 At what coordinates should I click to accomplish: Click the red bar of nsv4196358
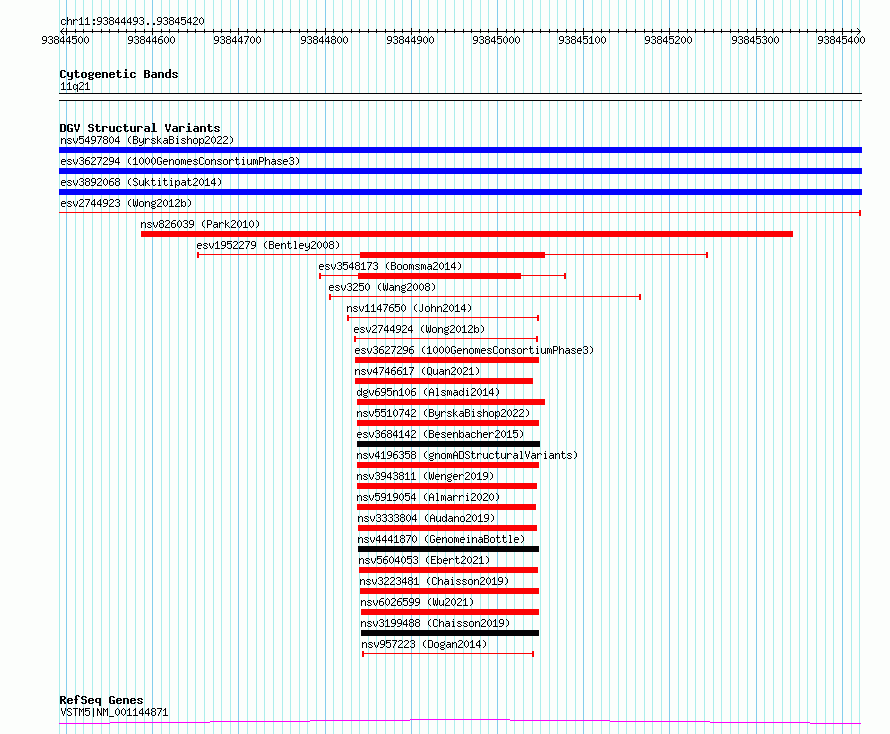448,465
